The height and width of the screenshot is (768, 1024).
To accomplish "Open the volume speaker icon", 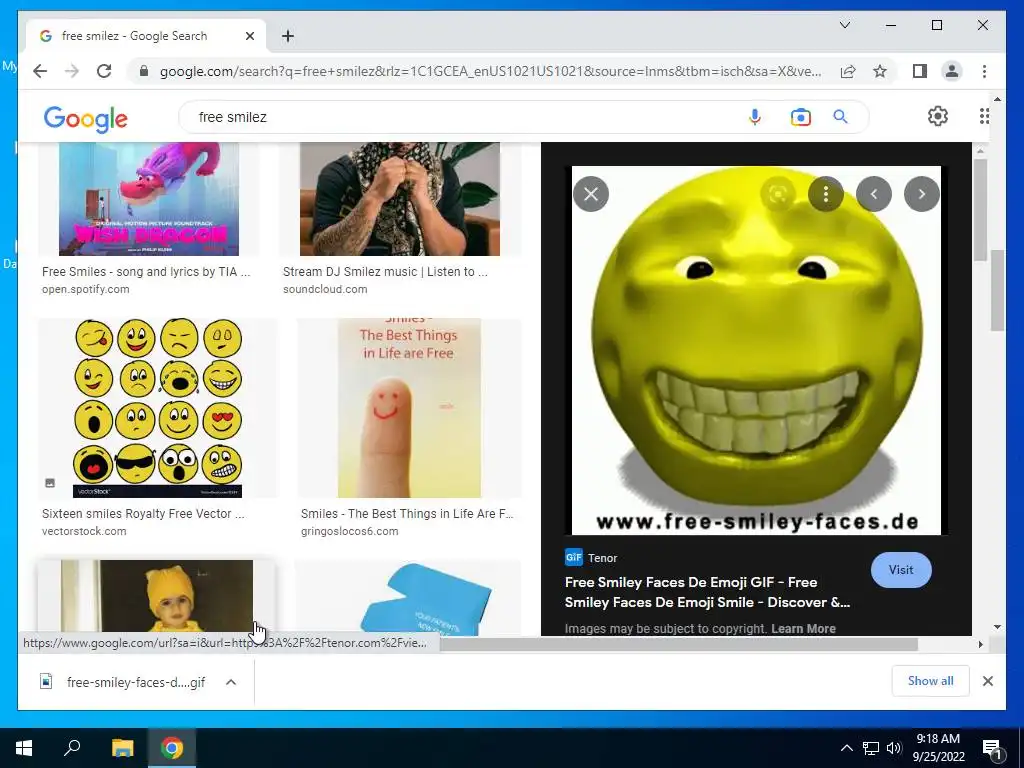I will click(x=893, y=748).
